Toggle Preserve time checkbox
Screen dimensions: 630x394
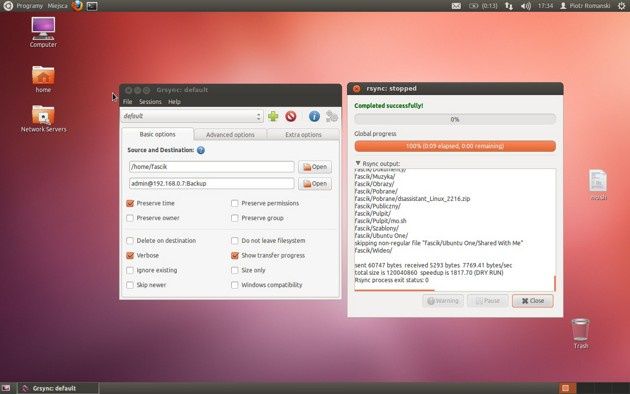tap(130, 204)
